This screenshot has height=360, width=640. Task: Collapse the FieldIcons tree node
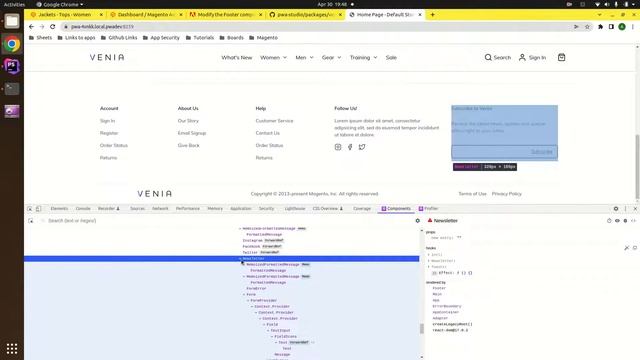(272, 336)
